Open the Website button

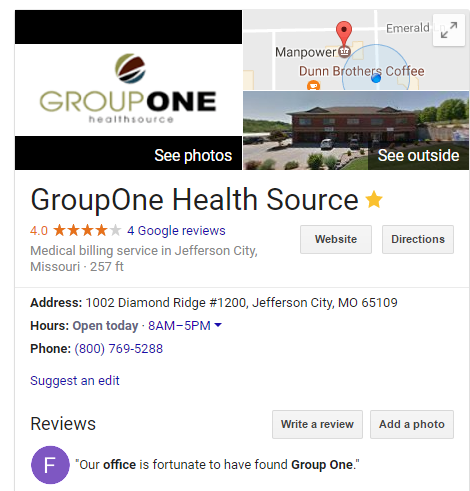point(336,239)
